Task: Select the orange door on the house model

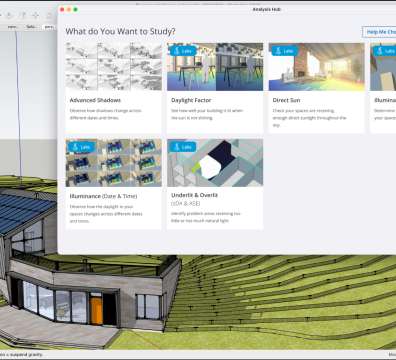Action: tap(96, 311)
